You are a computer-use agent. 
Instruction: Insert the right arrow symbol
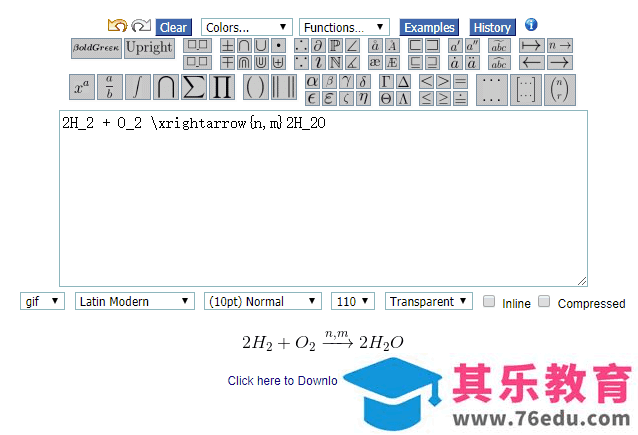pos(560,62)
